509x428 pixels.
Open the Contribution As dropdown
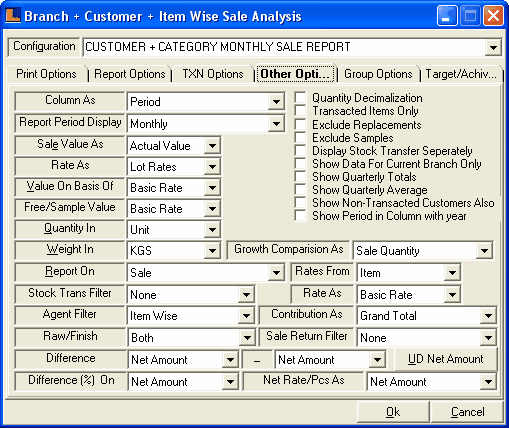(x=488, y=315)
